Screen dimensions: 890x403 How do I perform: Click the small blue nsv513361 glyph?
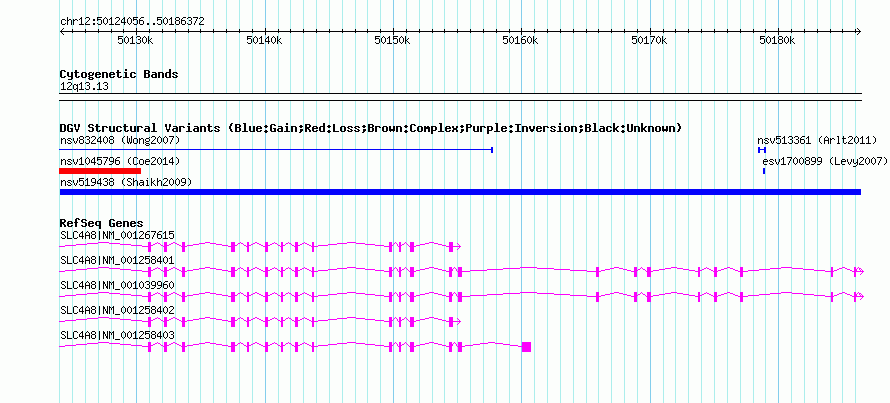tap(762, 150)
